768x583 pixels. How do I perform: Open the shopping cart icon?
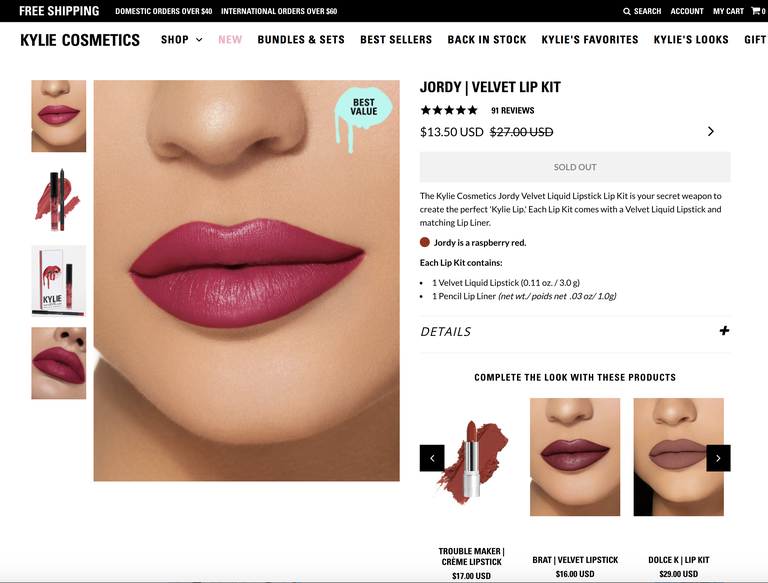(x=755, y=11)
